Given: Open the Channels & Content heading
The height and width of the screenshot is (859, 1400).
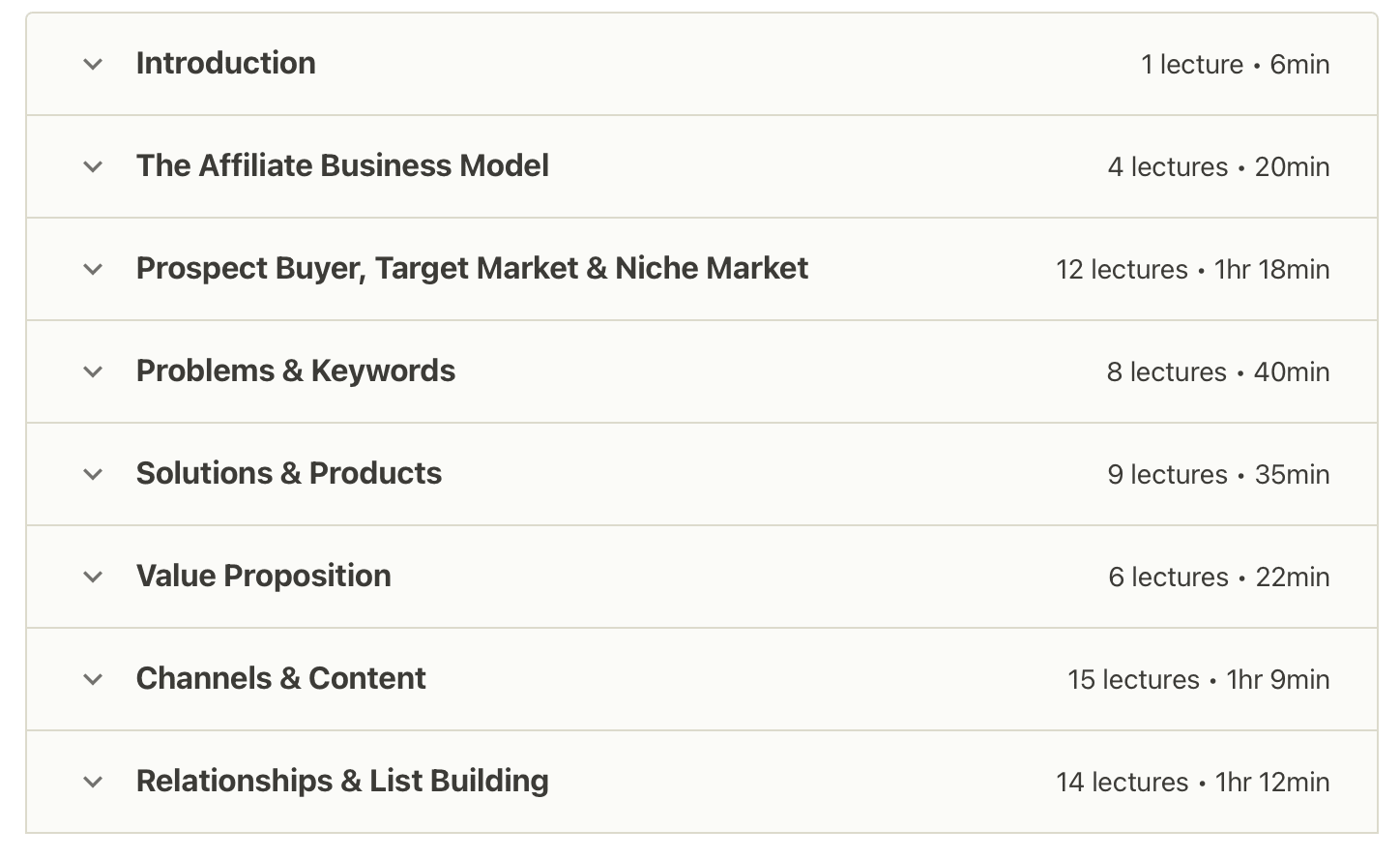Looking at the screenshot, I should [x=280, y=679].
